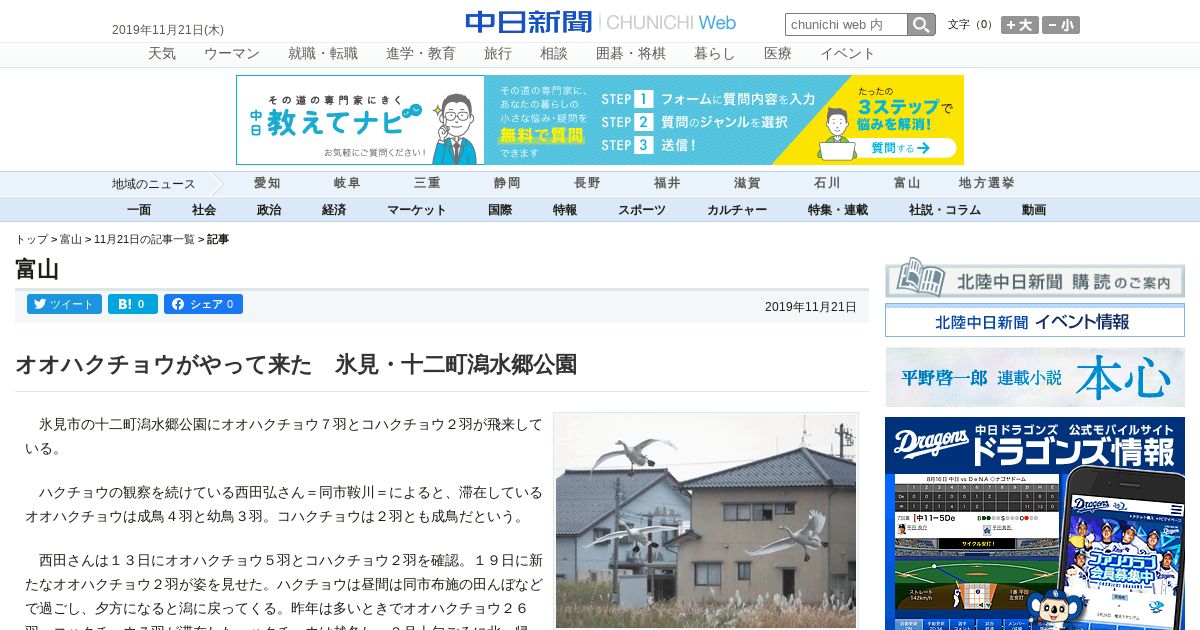Enlarge the swan photo in the article
This screenshot has height=630, width=1200.
pyautogui.click(x=706, y=521)
